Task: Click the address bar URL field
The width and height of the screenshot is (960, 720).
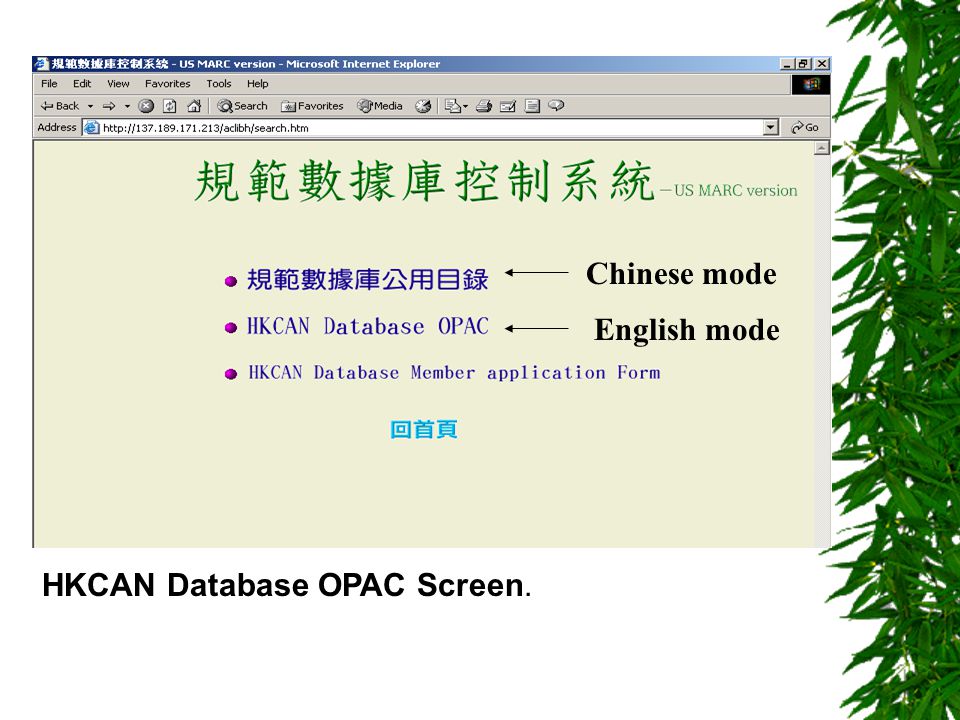Action: coord(432,128)
